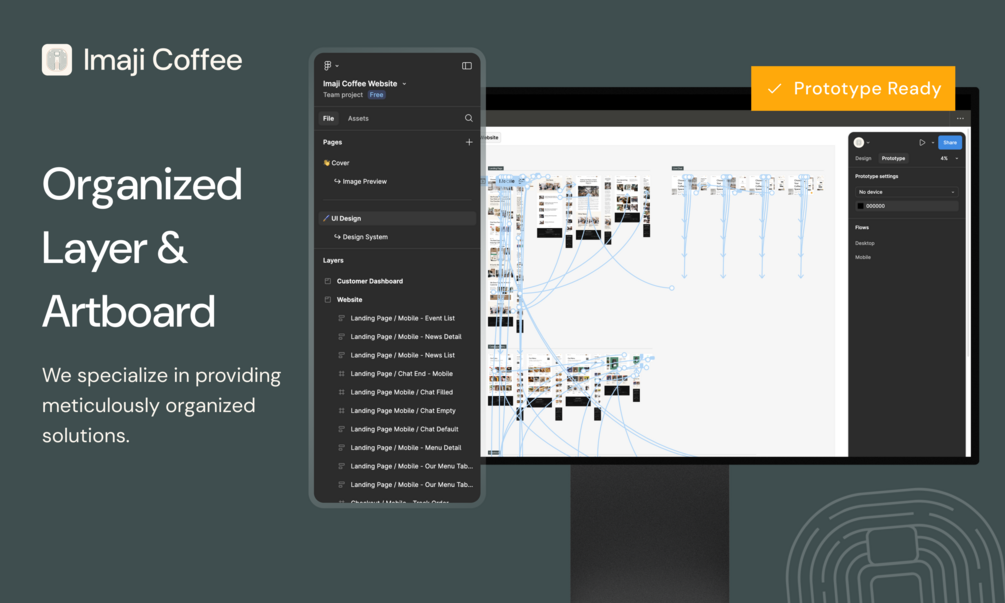Click the Layers section header
This screenshot has height=603, width=1005.
[x=333, y=261]
